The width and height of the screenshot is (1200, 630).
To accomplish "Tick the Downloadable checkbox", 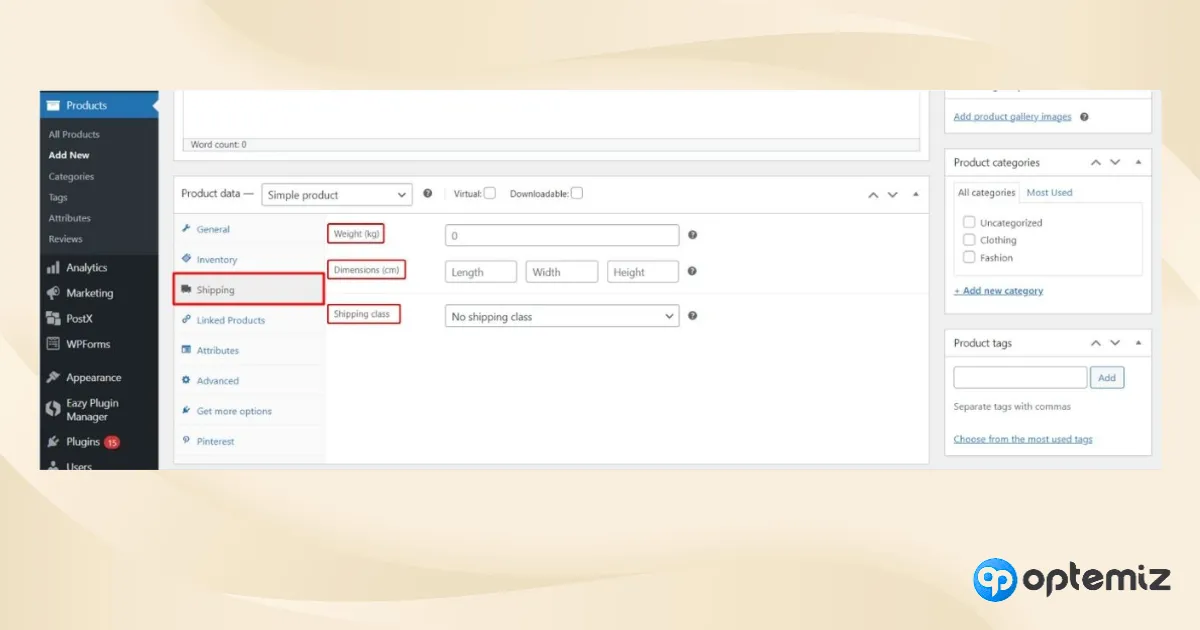I will pyautogui.click(x=577, y=193).
